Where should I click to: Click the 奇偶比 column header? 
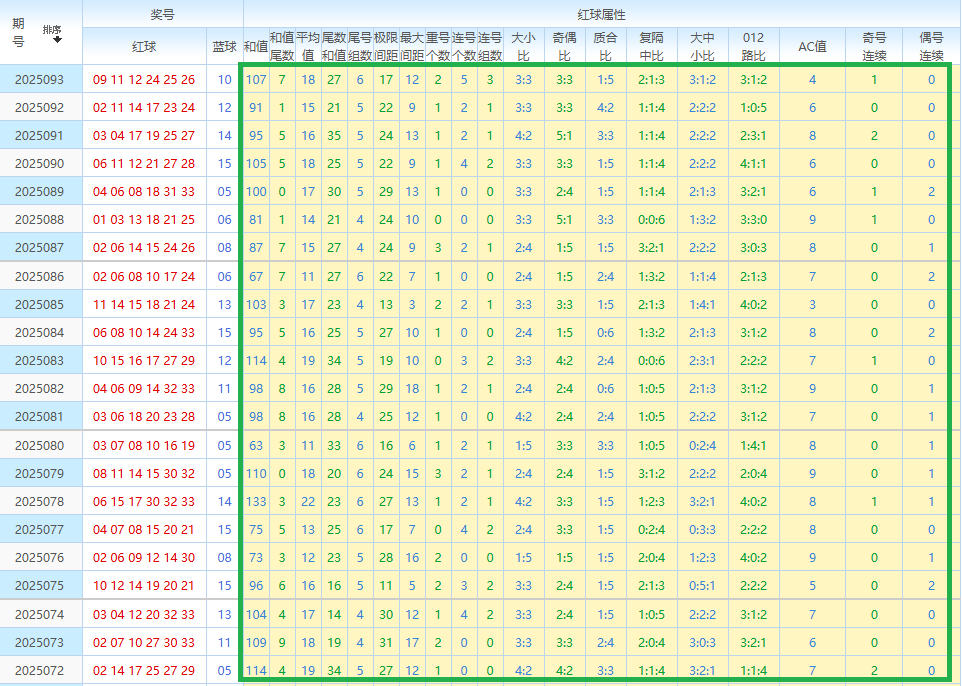click(564, 46)
